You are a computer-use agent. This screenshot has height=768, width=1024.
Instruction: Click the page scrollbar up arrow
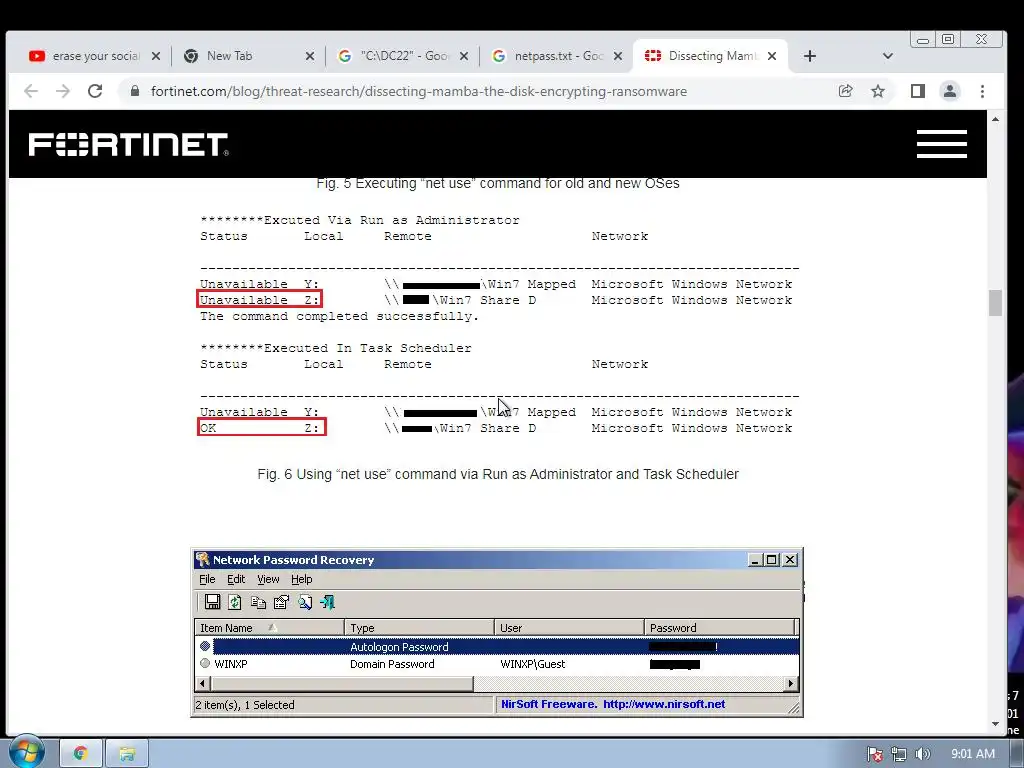click(x=995, y=120)
